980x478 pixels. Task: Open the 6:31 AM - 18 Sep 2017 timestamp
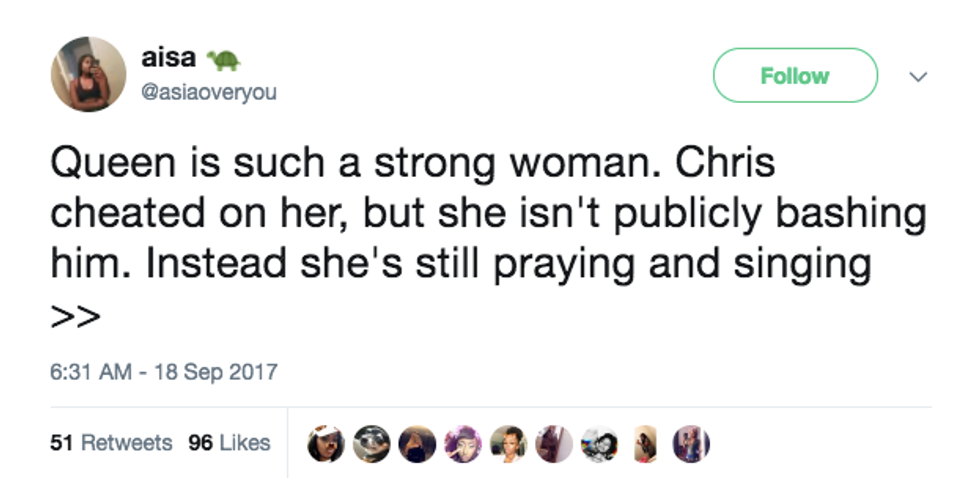click(x=164, y=372)
